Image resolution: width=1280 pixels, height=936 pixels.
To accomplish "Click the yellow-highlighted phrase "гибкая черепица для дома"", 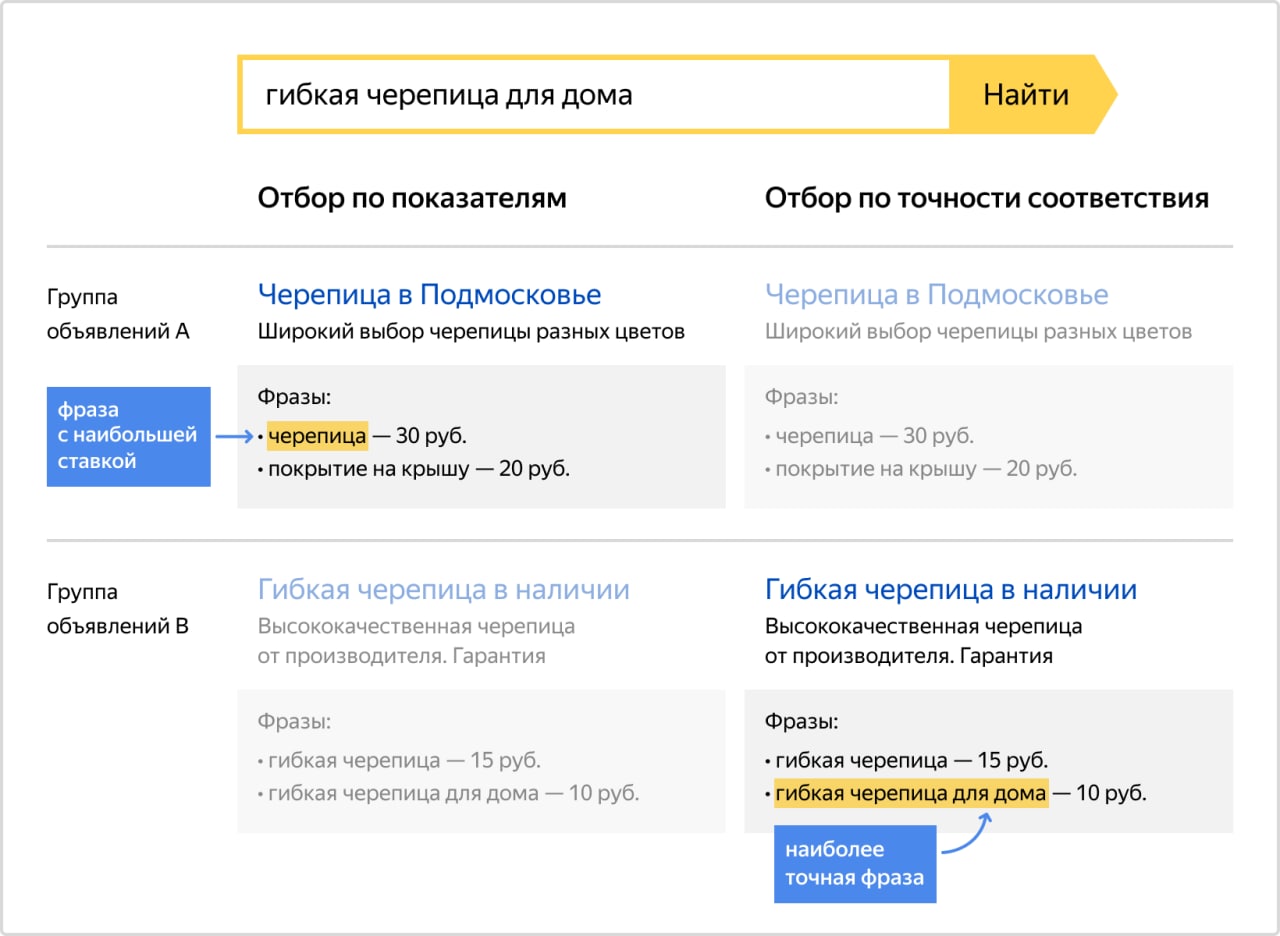I will point(911,794).
